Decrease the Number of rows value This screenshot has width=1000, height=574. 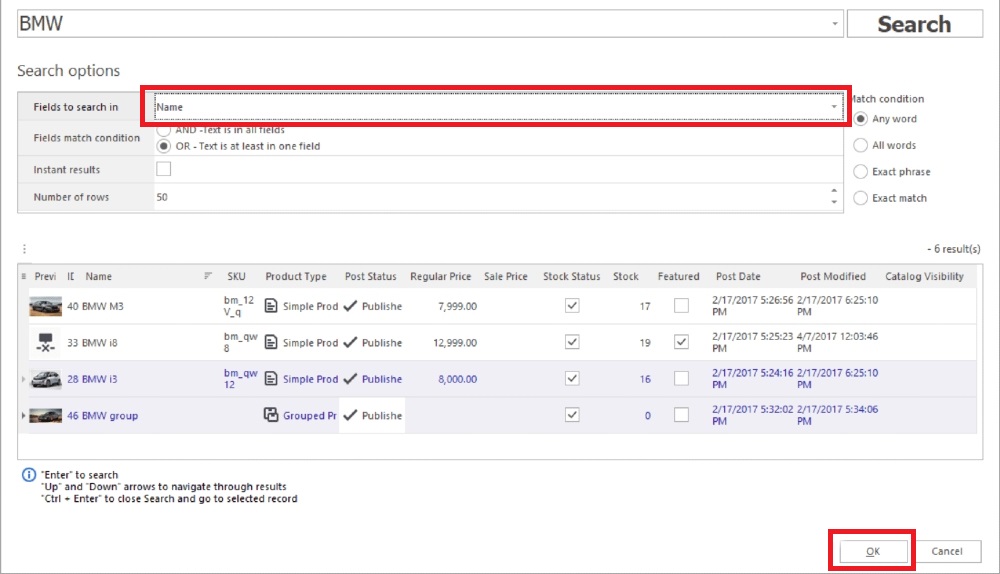834,202
